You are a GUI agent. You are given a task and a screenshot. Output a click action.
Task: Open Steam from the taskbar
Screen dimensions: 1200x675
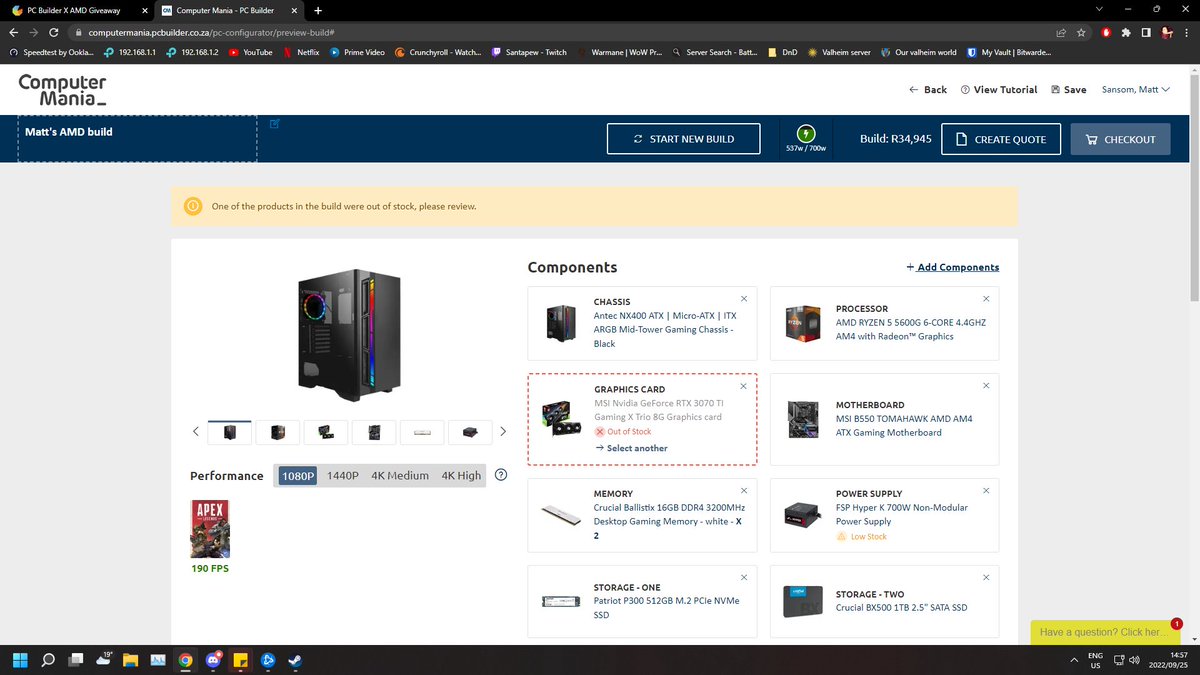pyautogui.click(x=297, y=661)
